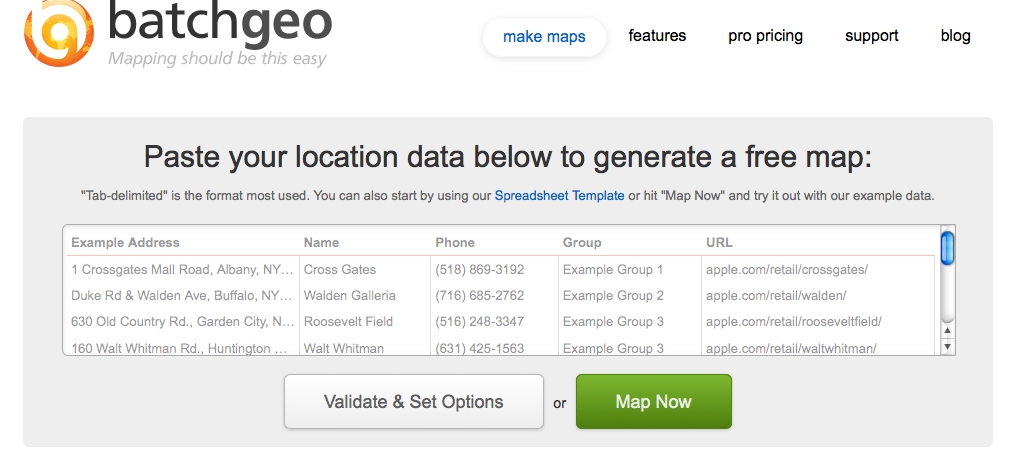Visit the support page

[x=871, y=36]
